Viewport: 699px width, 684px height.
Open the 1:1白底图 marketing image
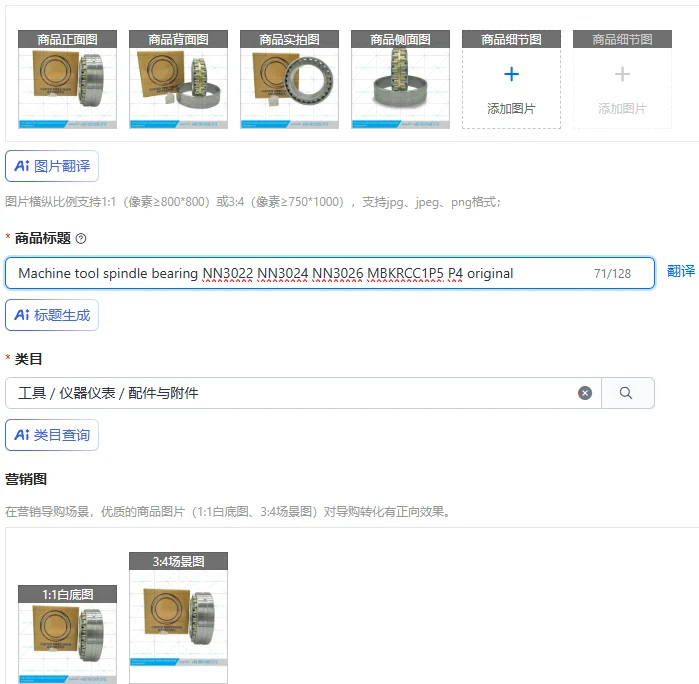click(x=67, y=635)
